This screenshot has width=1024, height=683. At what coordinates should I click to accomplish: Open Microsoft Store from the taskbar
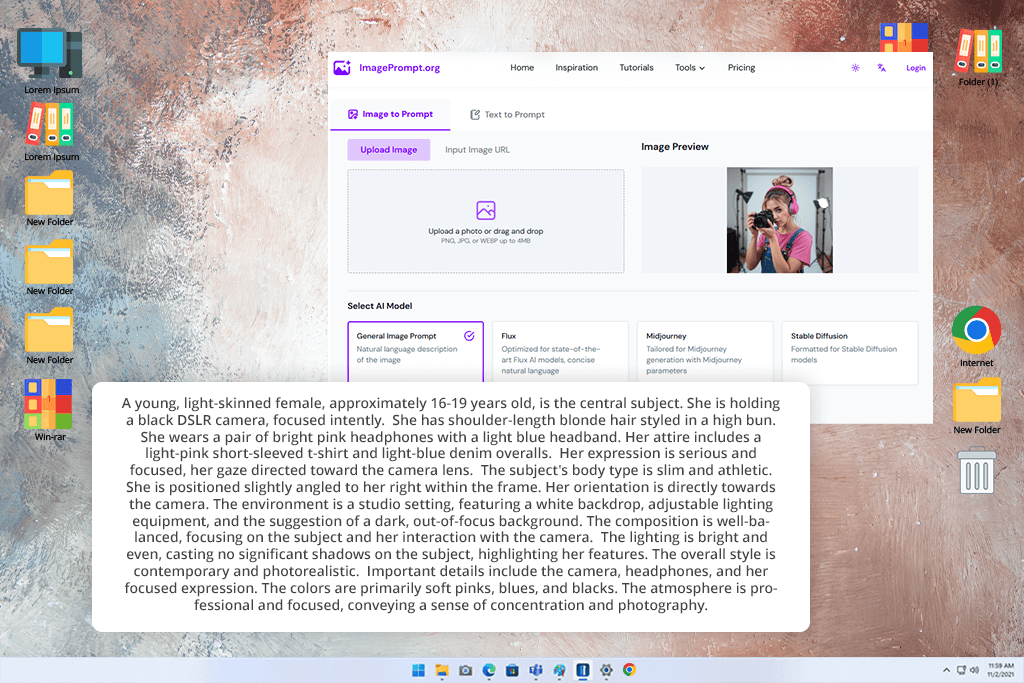pyautogui.click(x=513, y=670)
